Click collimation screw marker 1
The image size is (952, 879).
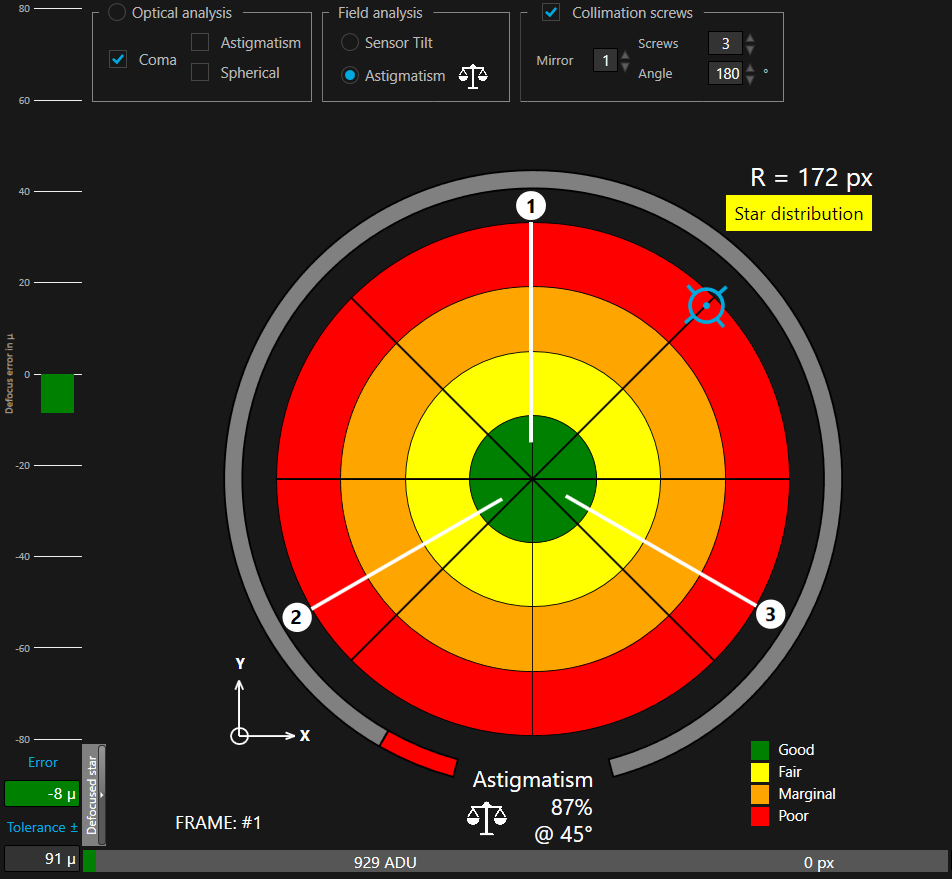tap(531, 206)
